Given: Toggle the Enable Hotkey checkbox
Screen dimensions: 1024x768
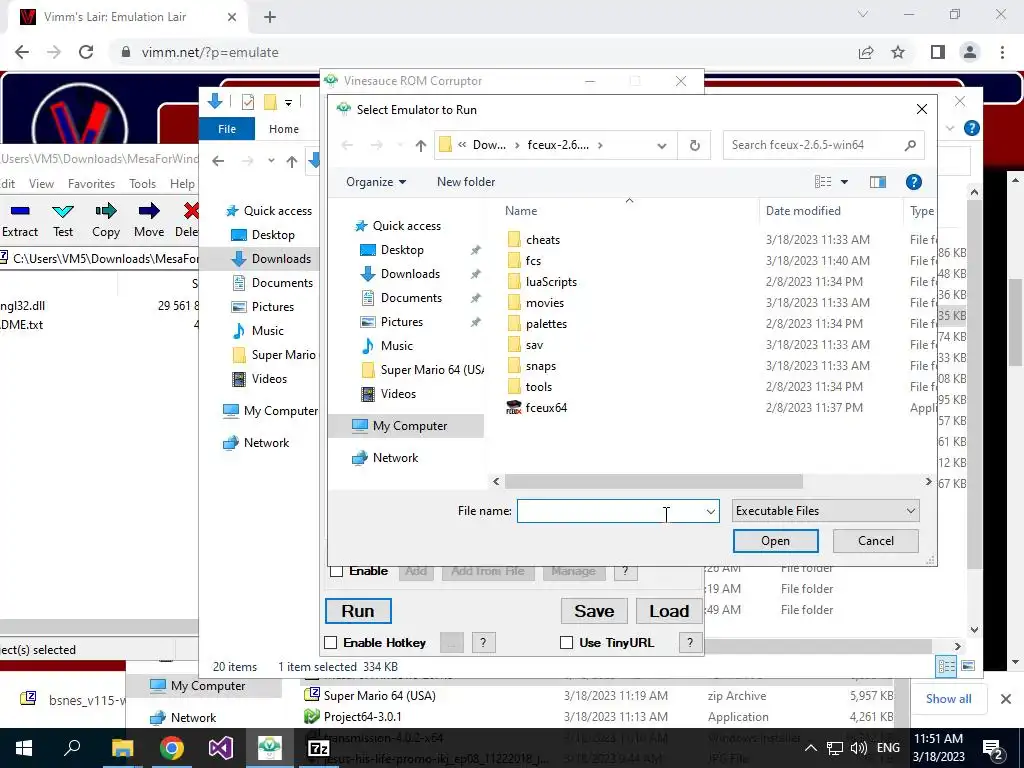Looking at the screenshot, I should click(331, 643).
